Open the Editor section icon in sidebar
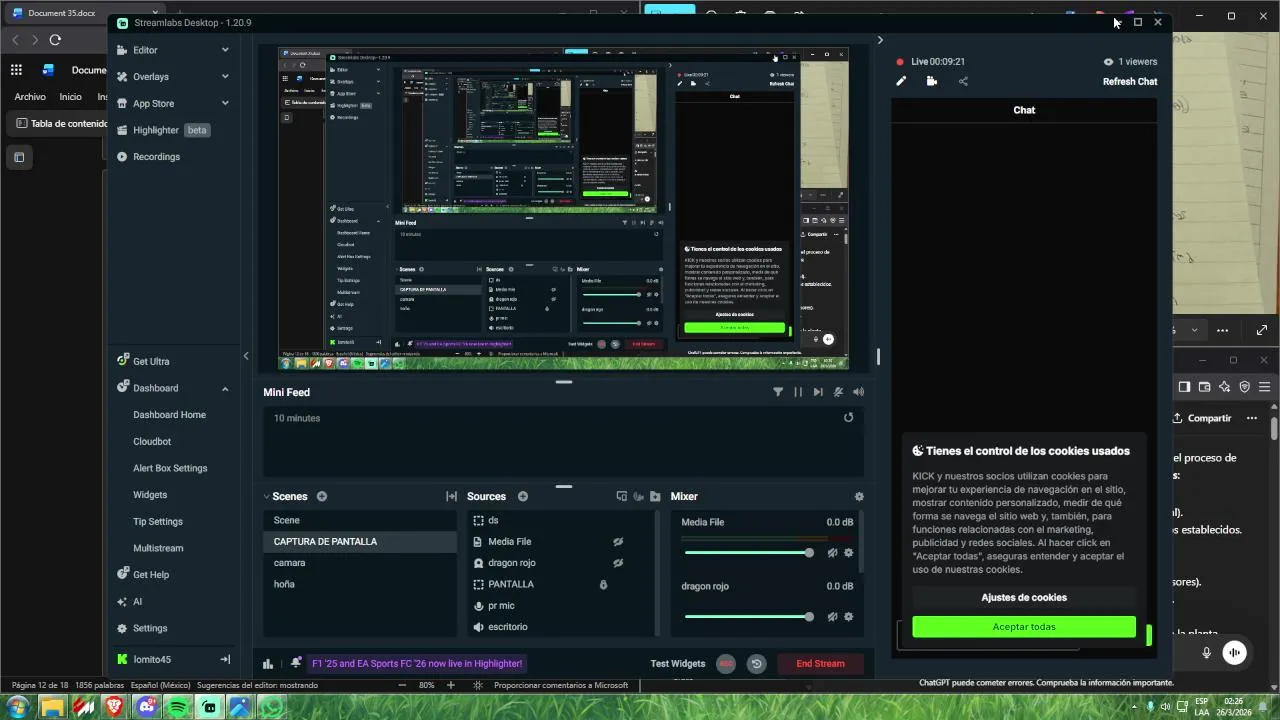 122,50
